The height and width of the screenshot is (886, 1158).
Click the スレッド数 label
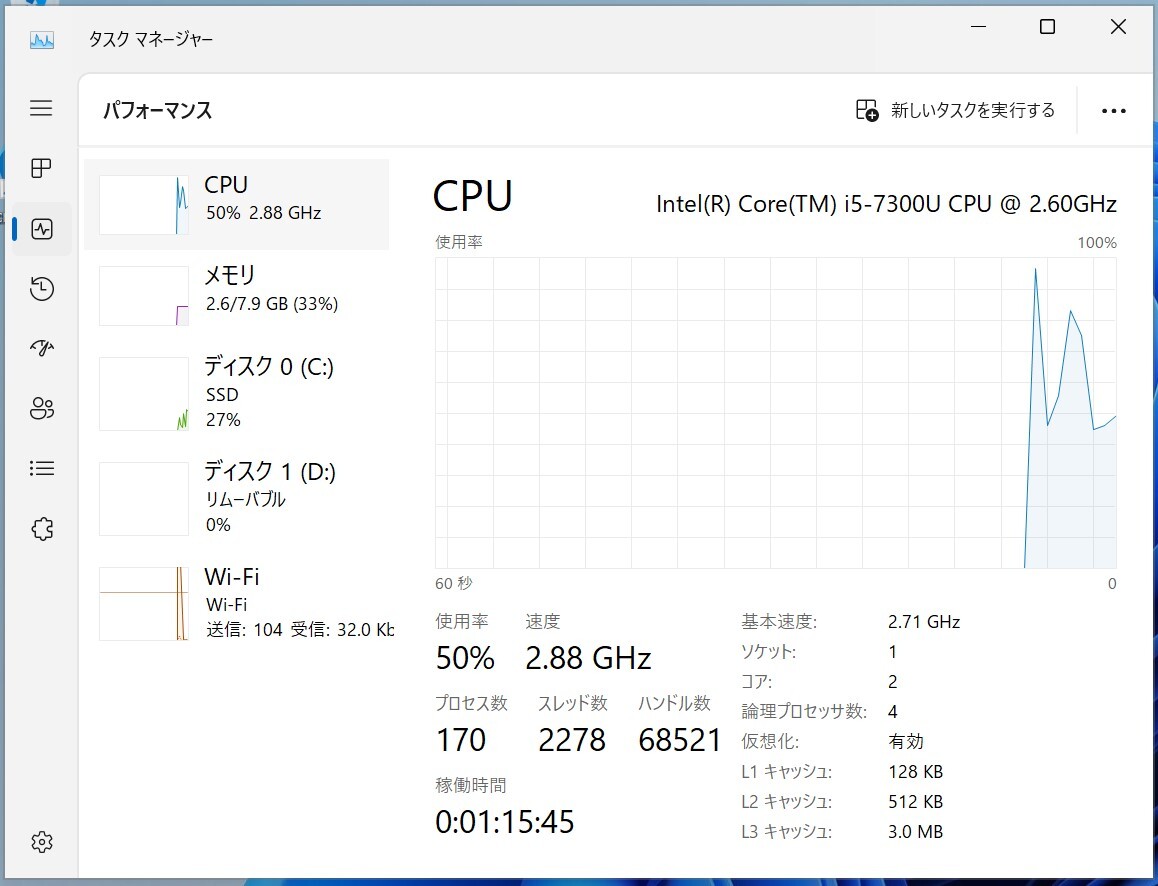click(x=572, y=703)
